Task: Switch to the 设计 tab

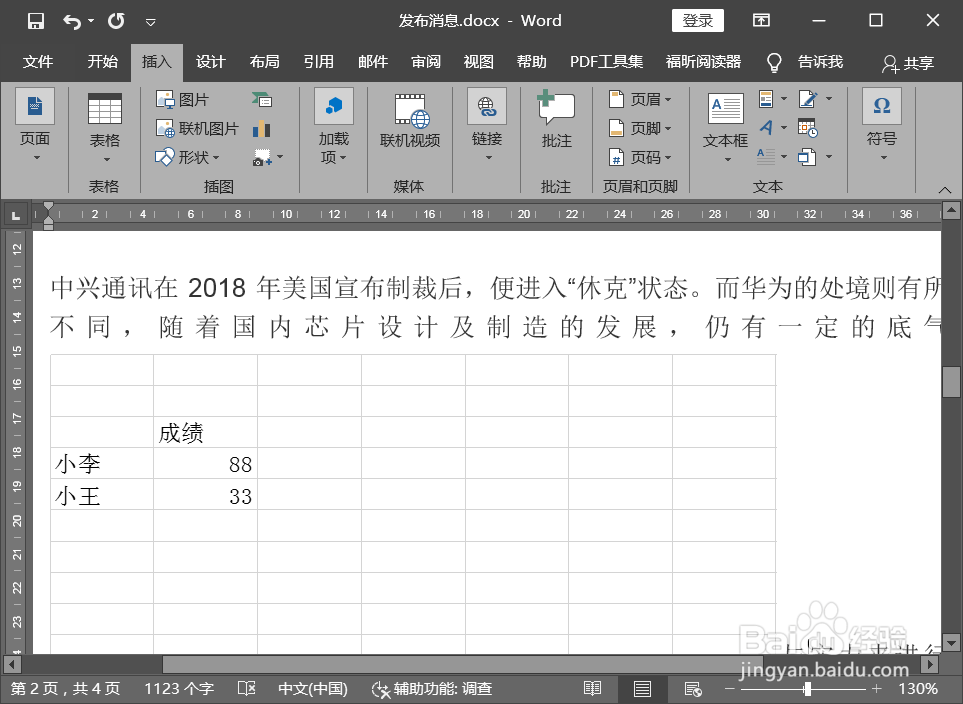Action: click(x=211, y=62)
